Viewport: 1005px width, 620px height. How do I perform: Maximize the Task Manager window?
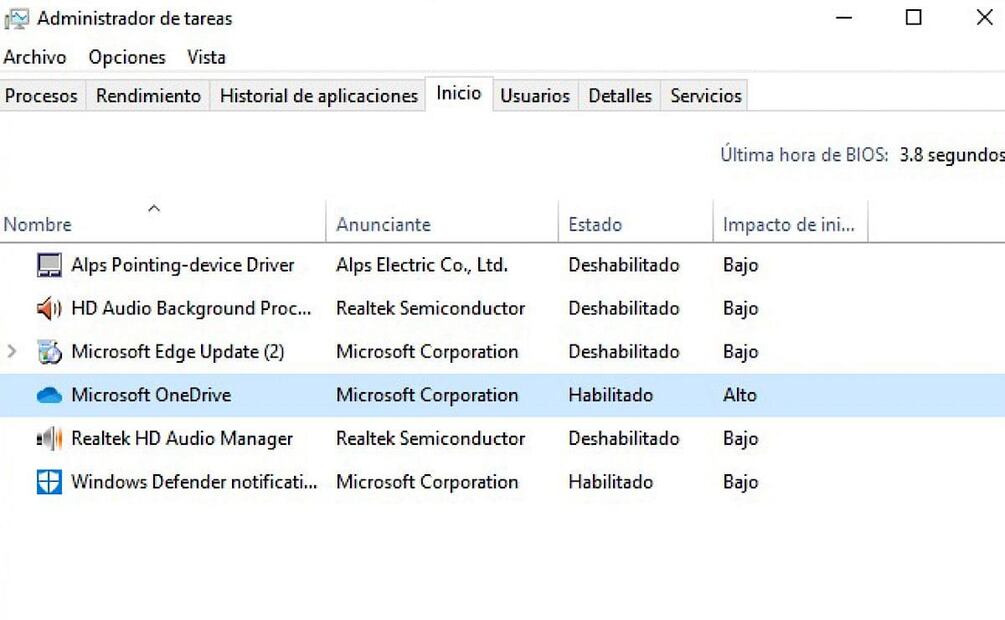coord(913,18)
